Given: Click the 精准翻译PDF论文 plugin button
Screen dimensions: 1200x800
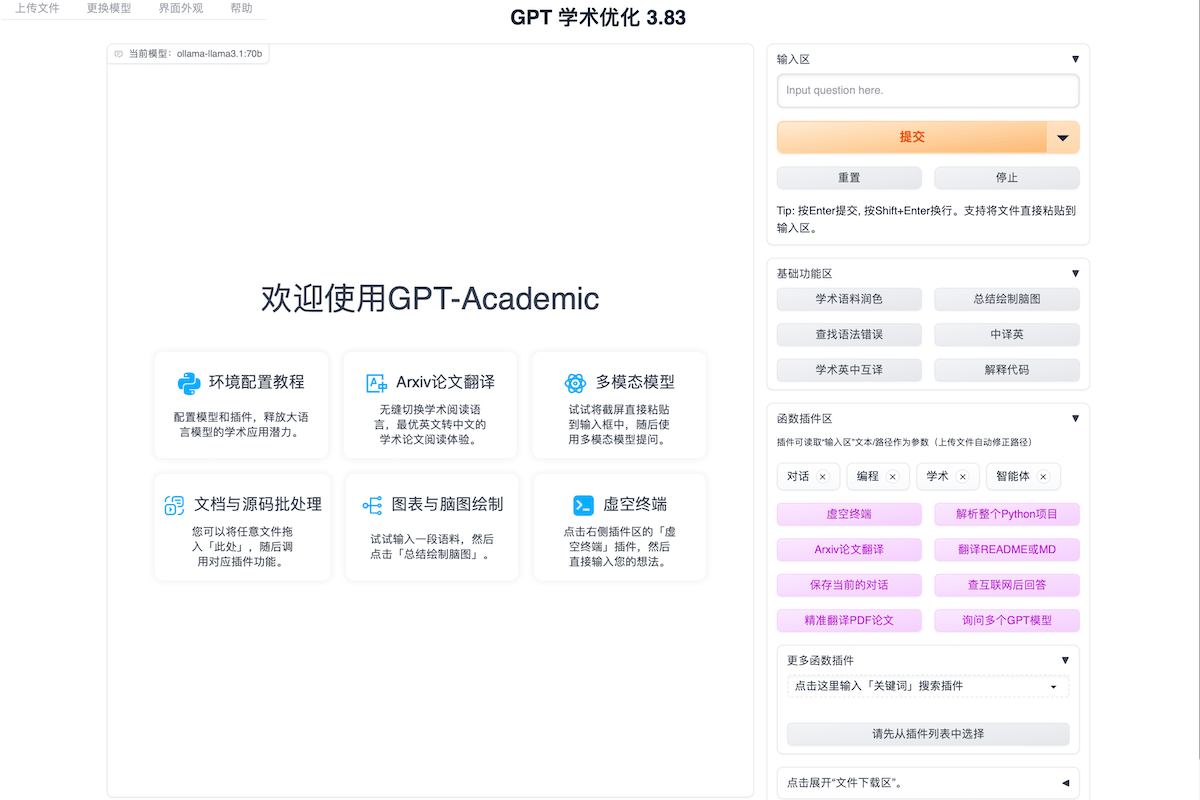Looking at the screenshot, I should [x=849, y=620].
